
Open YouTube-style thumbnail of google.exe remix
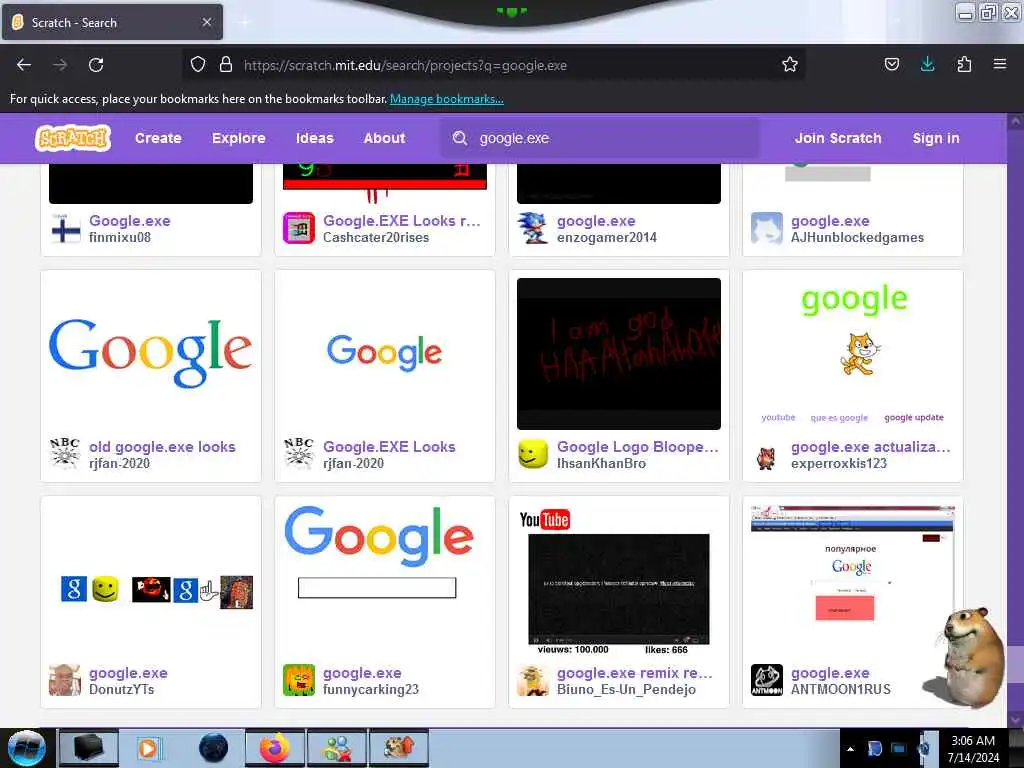tap(618, 579)
